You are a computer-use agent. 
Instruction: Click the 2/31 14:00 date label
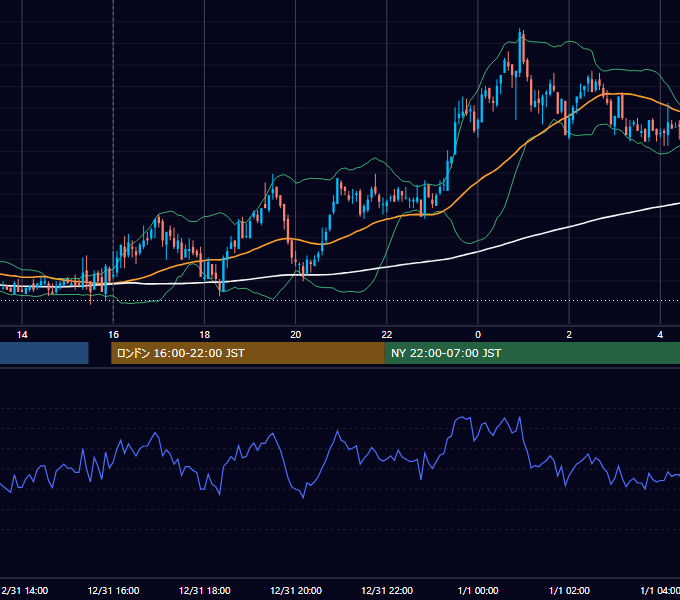(x=24, y=590)
